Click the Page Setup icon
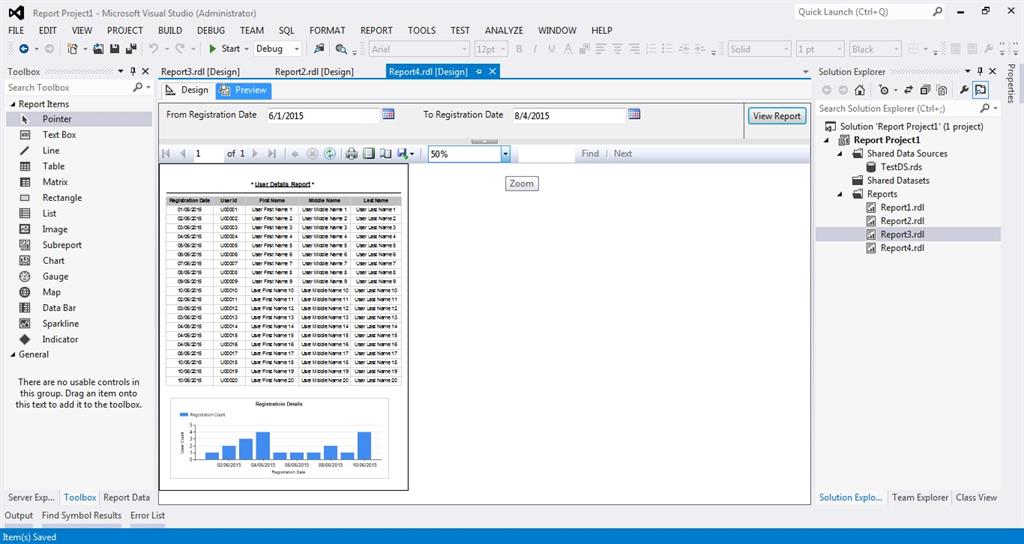 click(385, 154)
